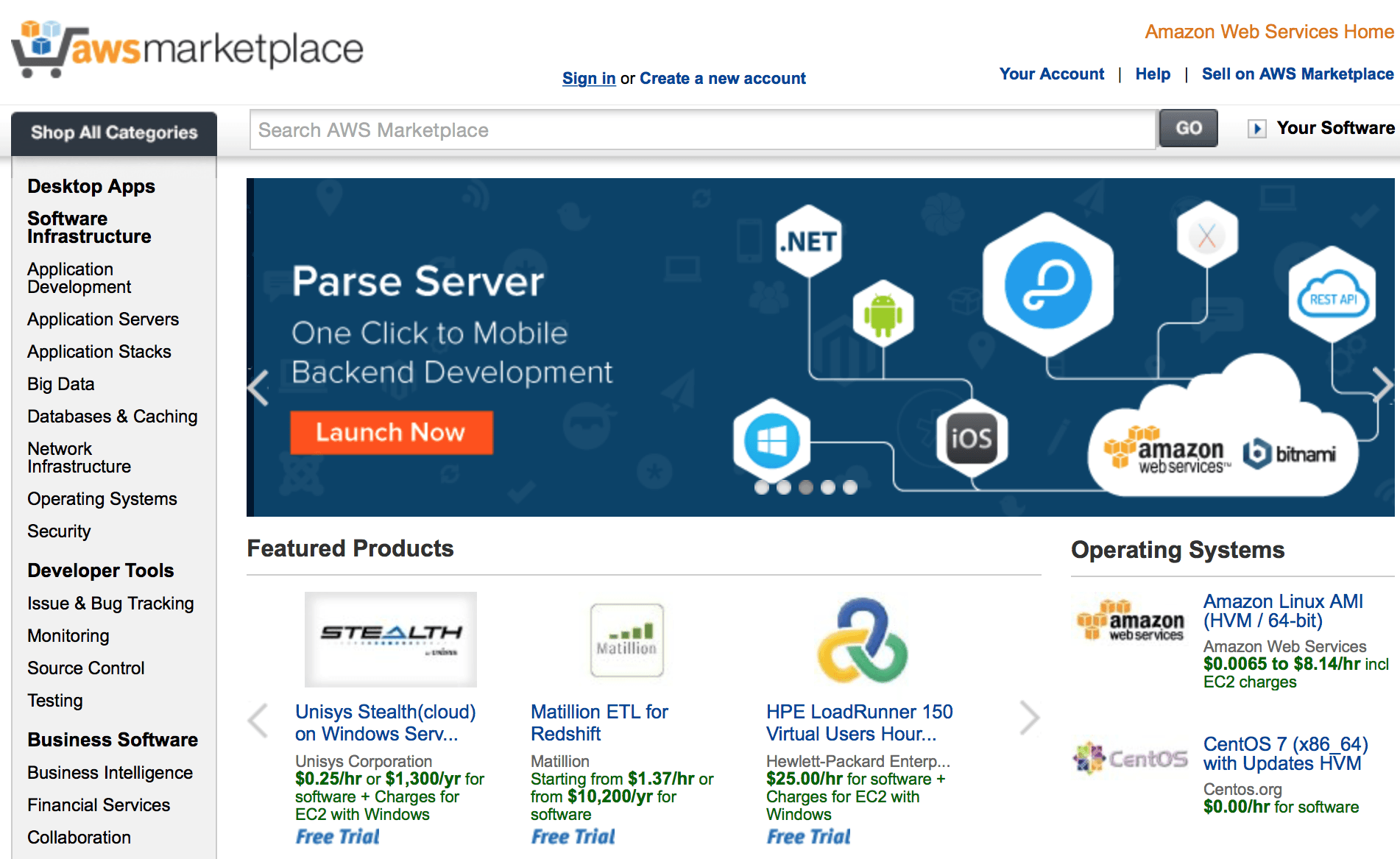
Task: Click the CentOS logo in Operating Systems
Action: (1131, 758)
